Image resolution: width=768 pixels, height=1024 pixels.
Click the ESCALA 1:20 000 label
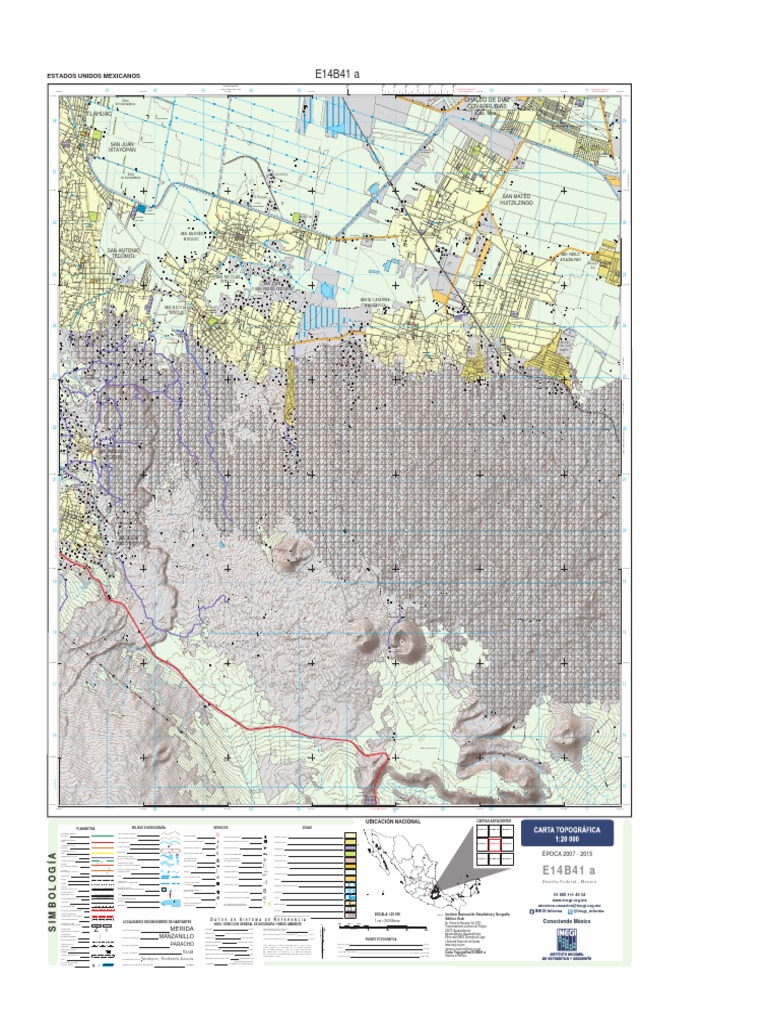(387, 914)
